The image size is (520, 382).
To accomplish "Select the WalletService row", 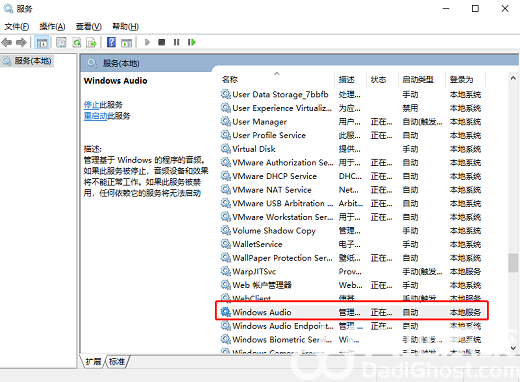I will tap(351, 244).
